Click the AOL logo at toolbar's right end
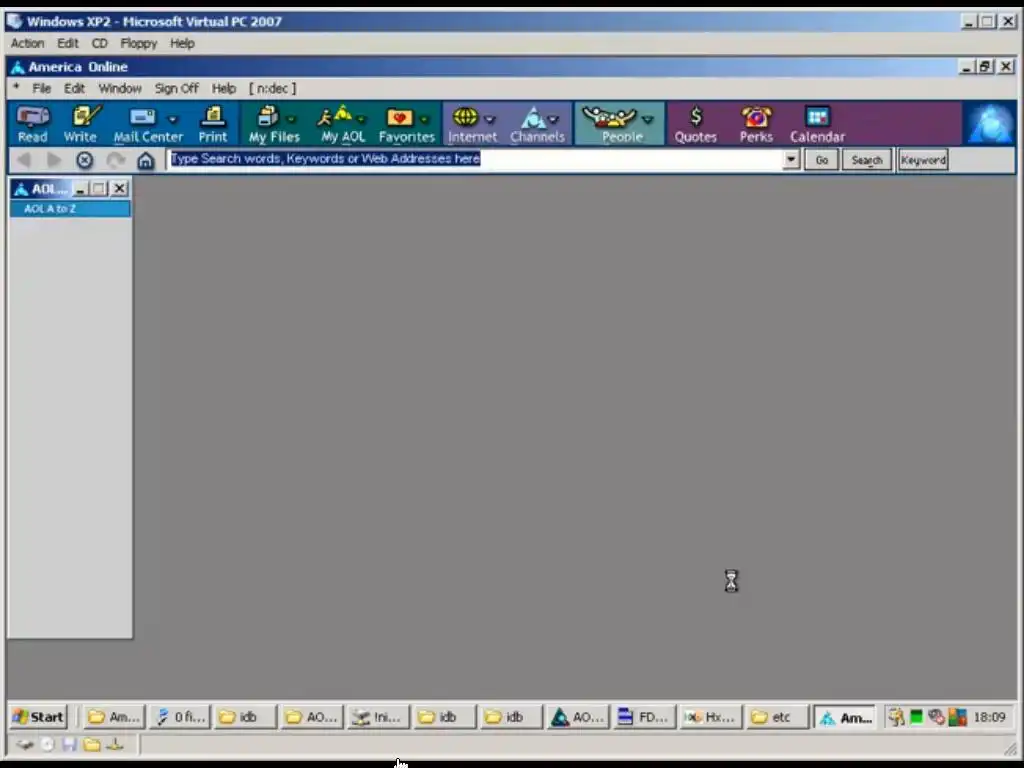 tap(990, 123)
